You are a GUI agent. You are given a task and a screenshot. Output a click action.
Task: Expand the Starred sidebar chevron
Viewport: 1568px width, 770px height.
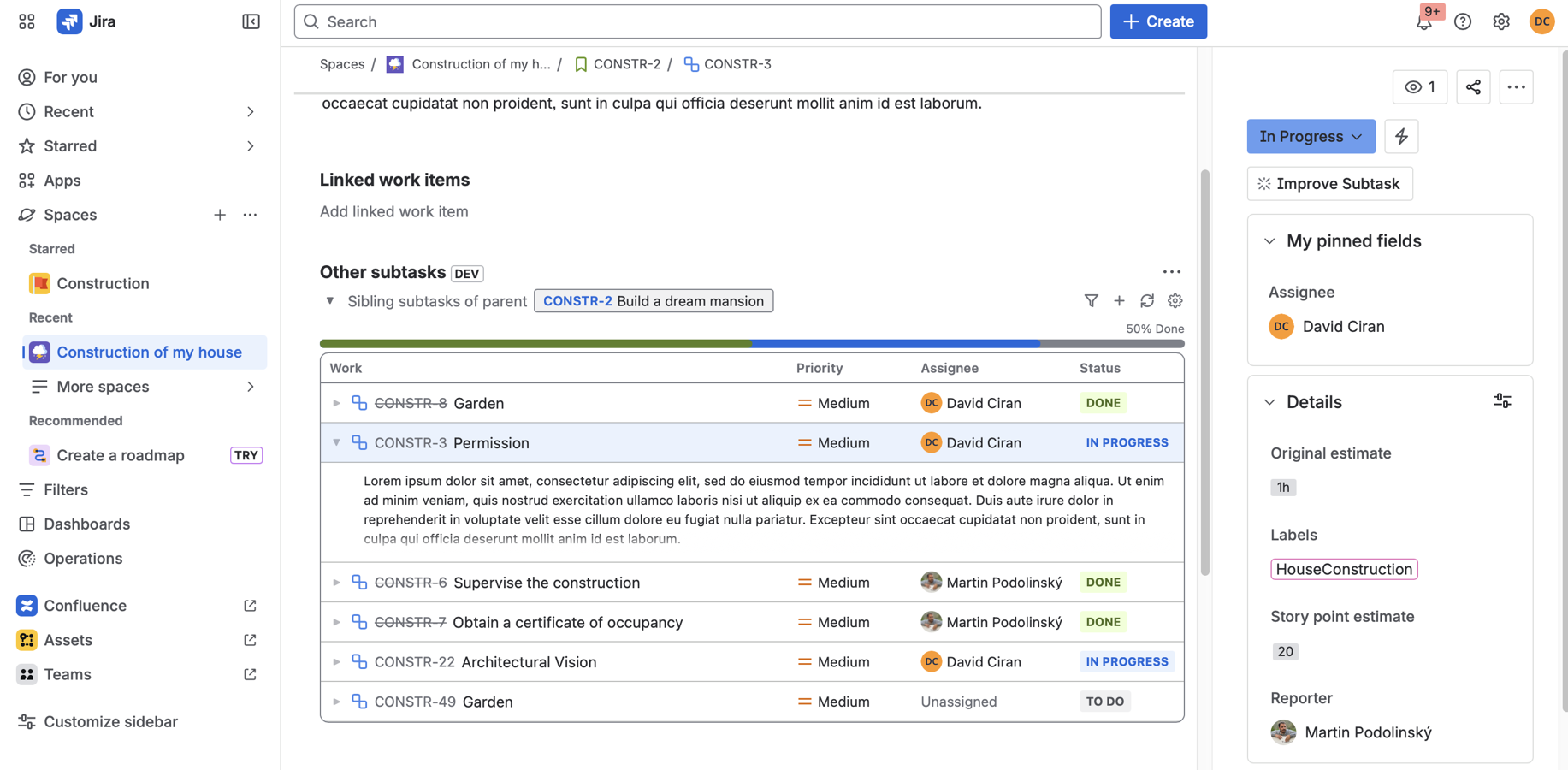coord(251,146)
